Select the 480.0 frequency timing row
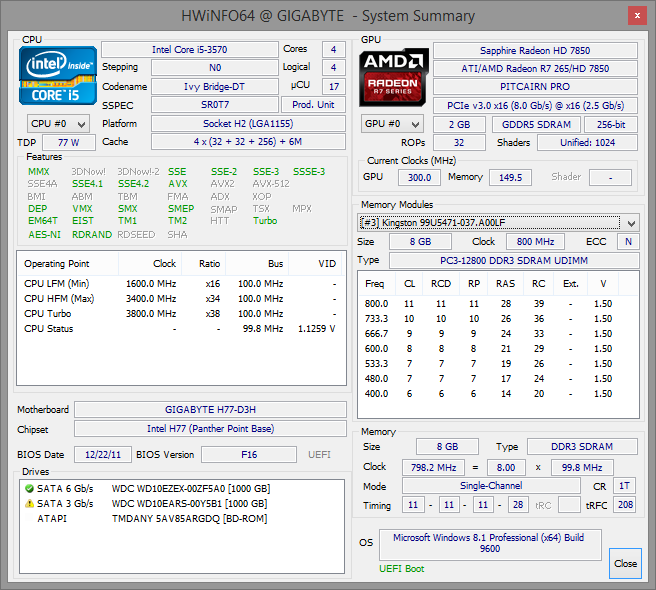 tap(498, 379)
